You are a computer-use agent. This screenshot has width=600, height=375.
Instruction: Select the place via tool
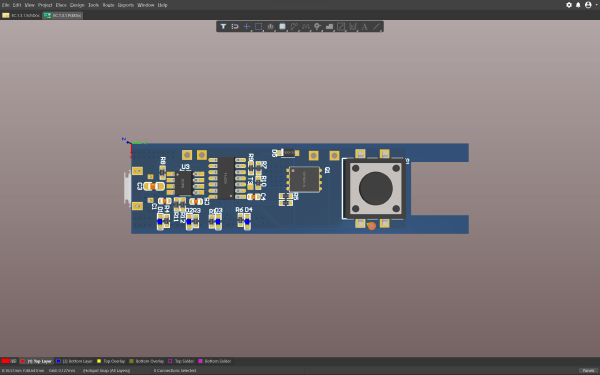pyautogui.click(x=317, y=26)
